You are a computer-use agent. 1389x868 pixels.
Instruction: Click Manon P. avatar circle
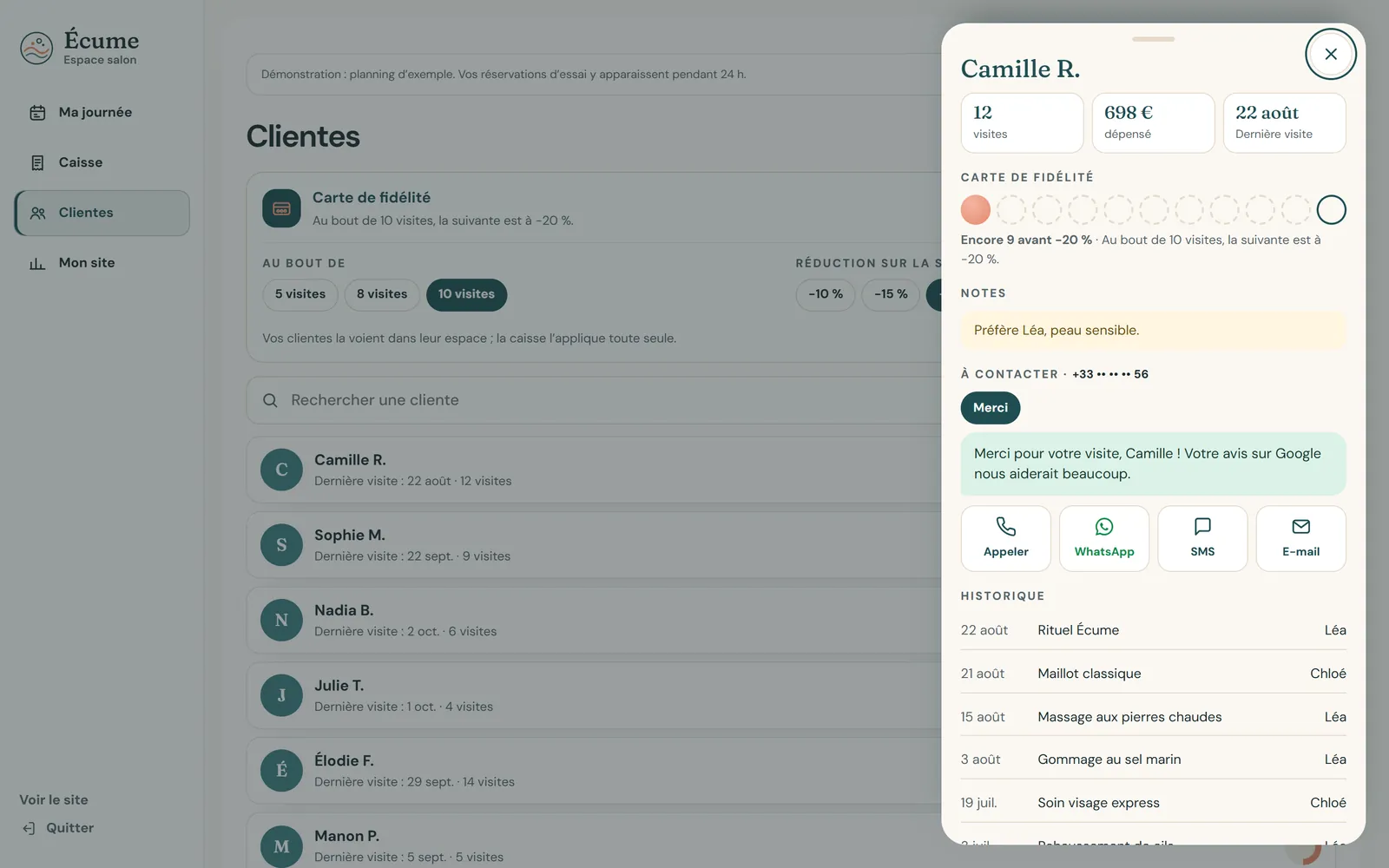pos(281,846)
